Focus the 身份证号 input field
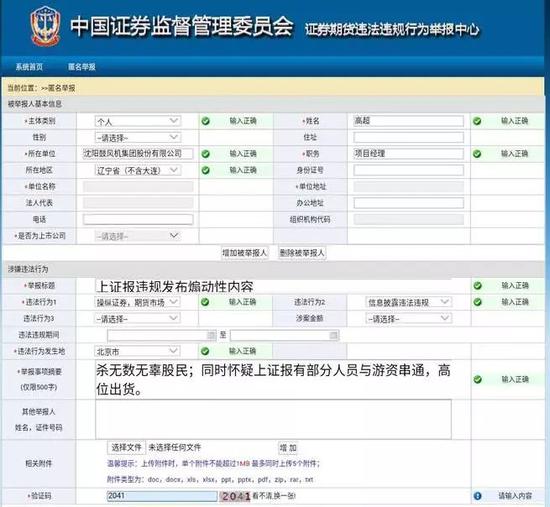The image size is (550, 507). click(x=408, y=170)
